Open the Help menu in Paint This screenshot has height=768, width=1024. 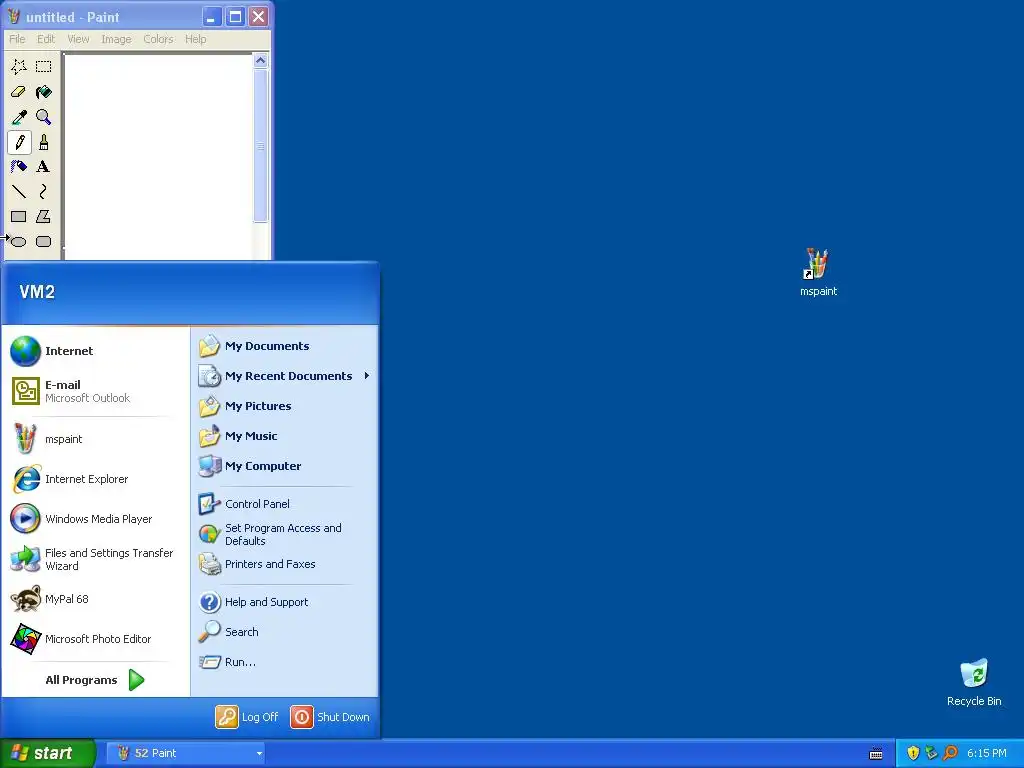(x=195, y=39)
